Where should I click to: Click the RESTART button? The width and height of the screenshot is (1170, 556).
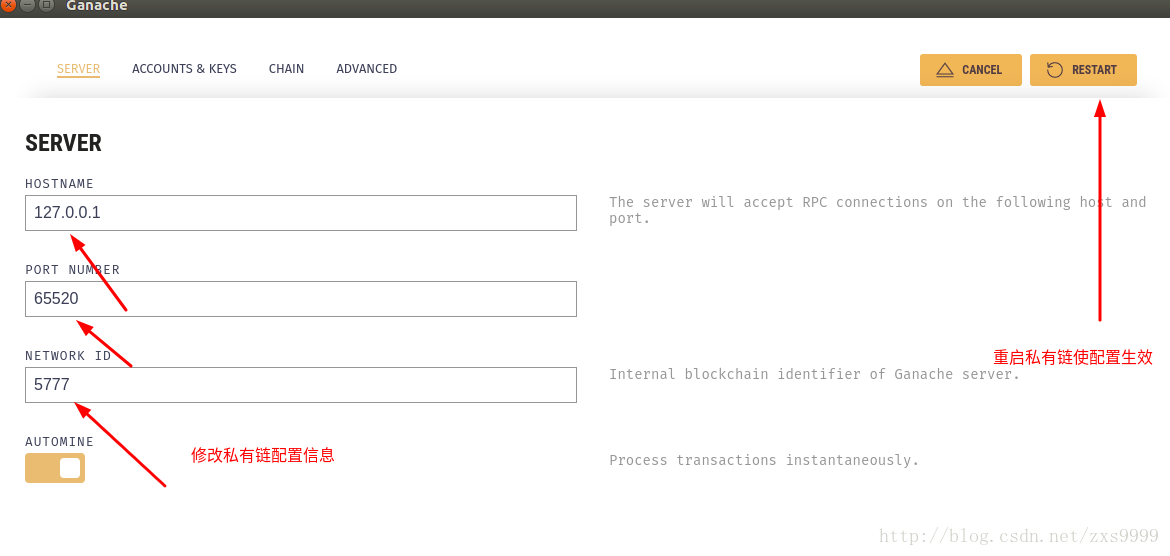coord(1083,70)
